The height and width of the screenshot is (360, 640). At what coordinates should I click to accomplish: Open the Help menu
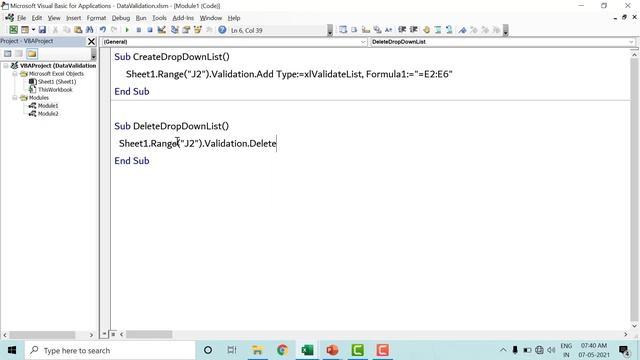coord(234,18)
